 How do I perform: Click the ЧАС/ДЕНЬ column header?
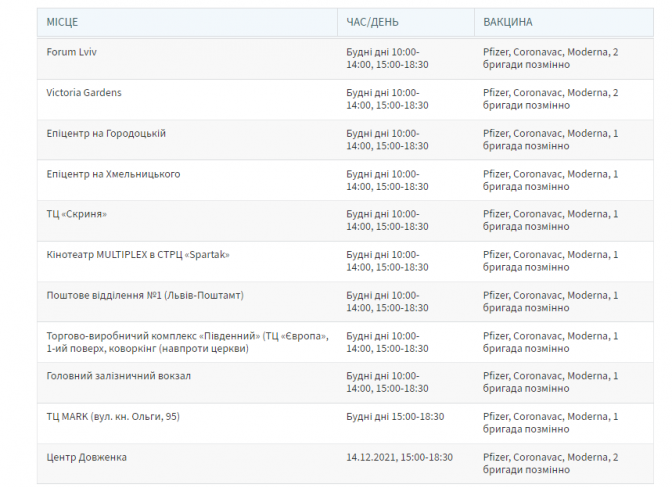point(370,22)
